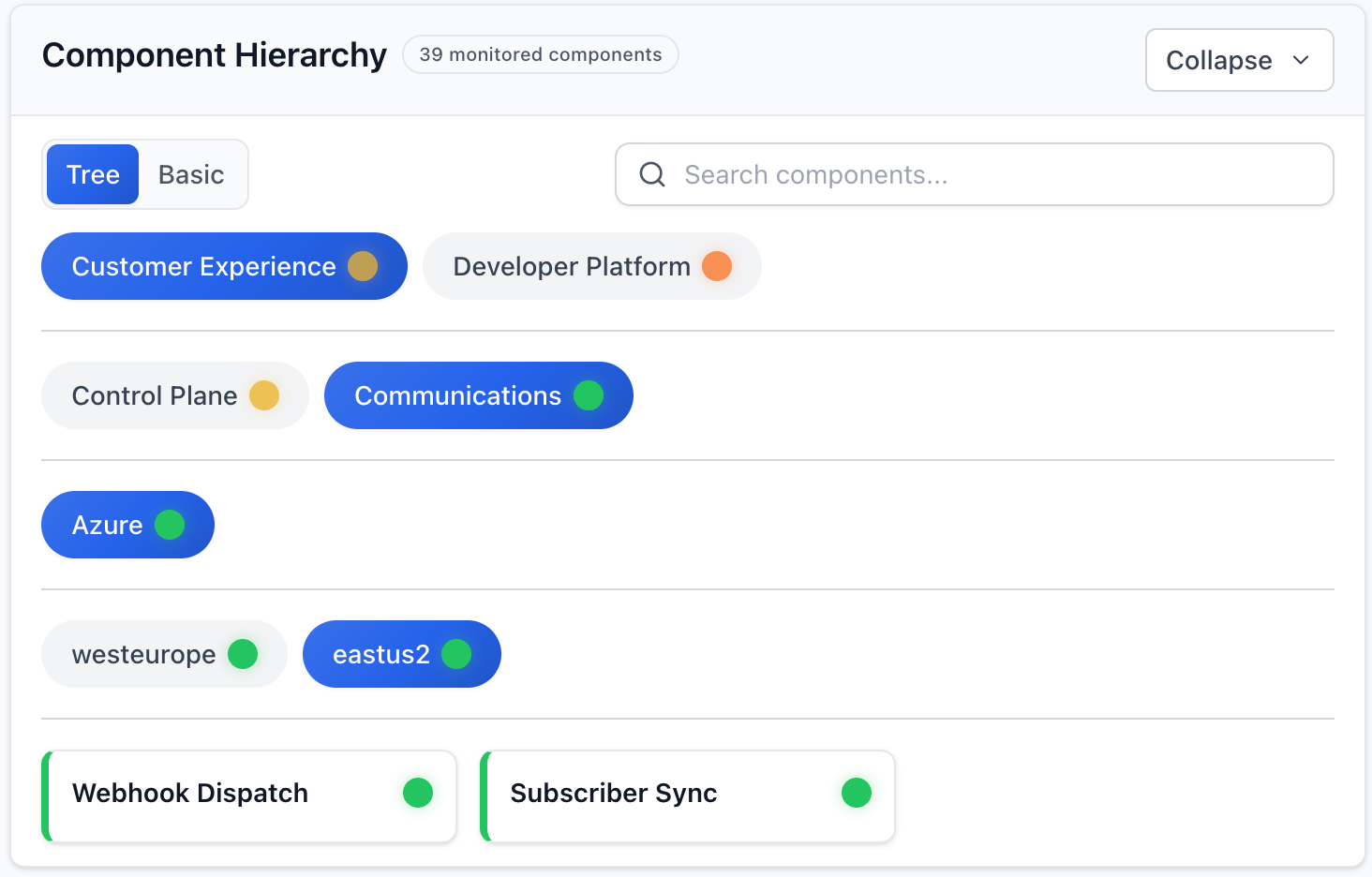Switch to Tree view mode
The height and width of the screenshot is (877, 1372).
pyautogui.click(x=93, y=174)
